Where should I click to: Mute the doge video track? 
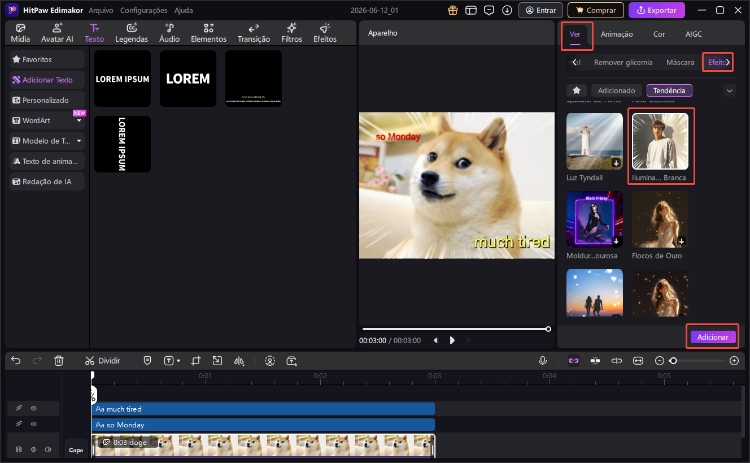pos(48,449)
